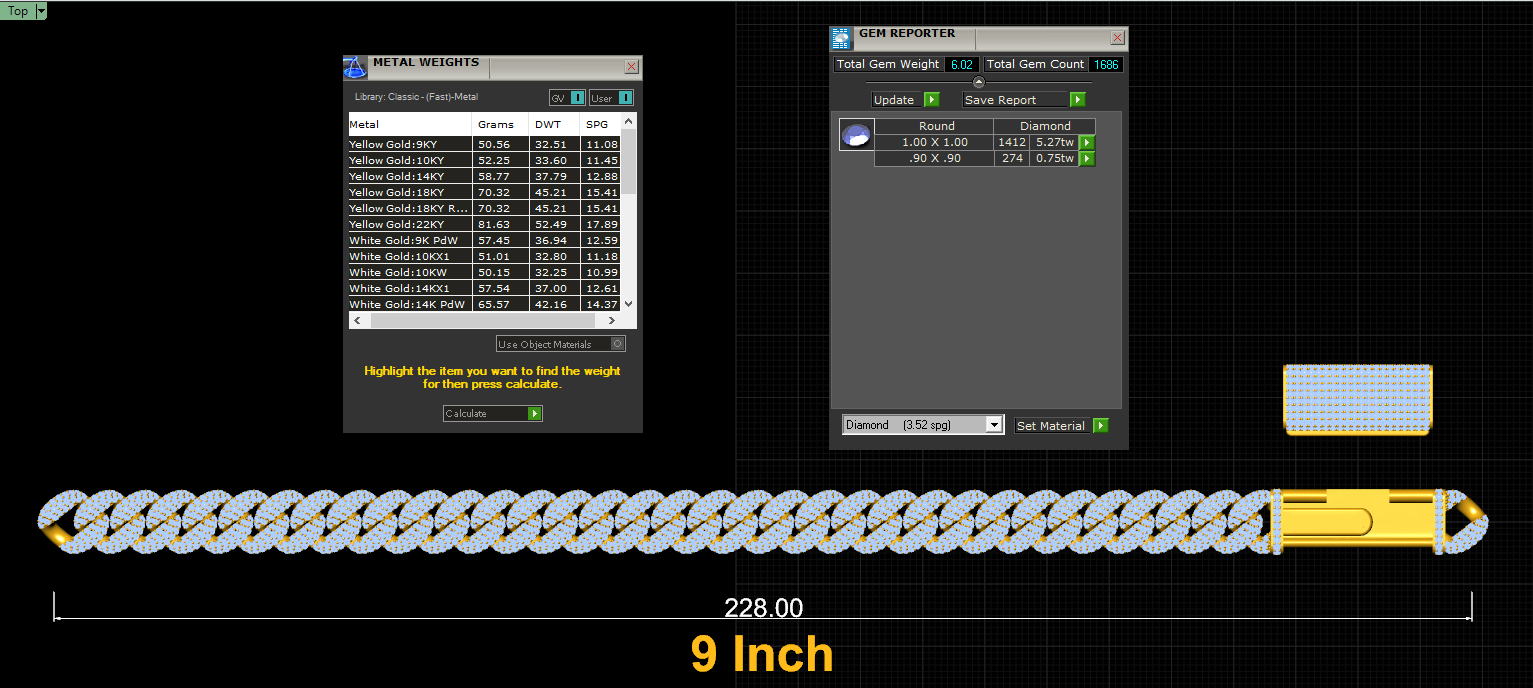Click the metal list scroll up arrow
This screenshot has height=688, width=1533.
click(x=629, y=120)
